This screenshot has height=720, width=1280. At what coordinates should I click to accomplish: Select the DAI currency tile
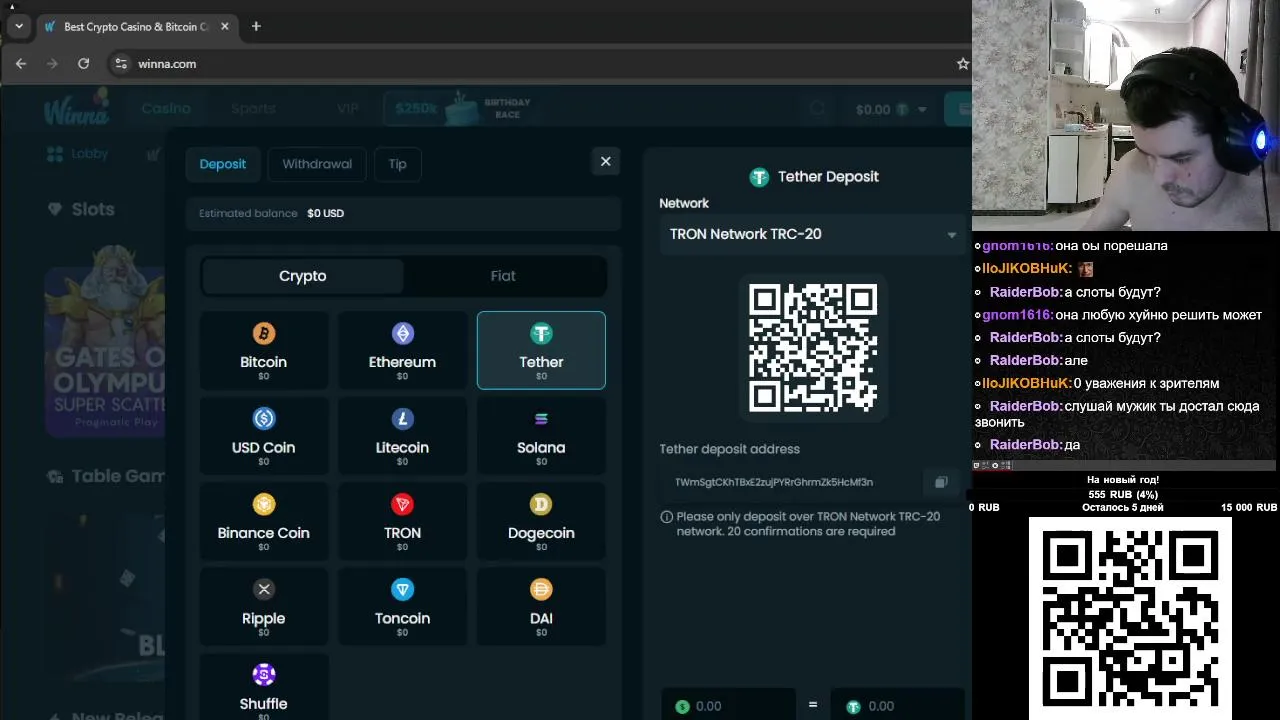[541, 607]
